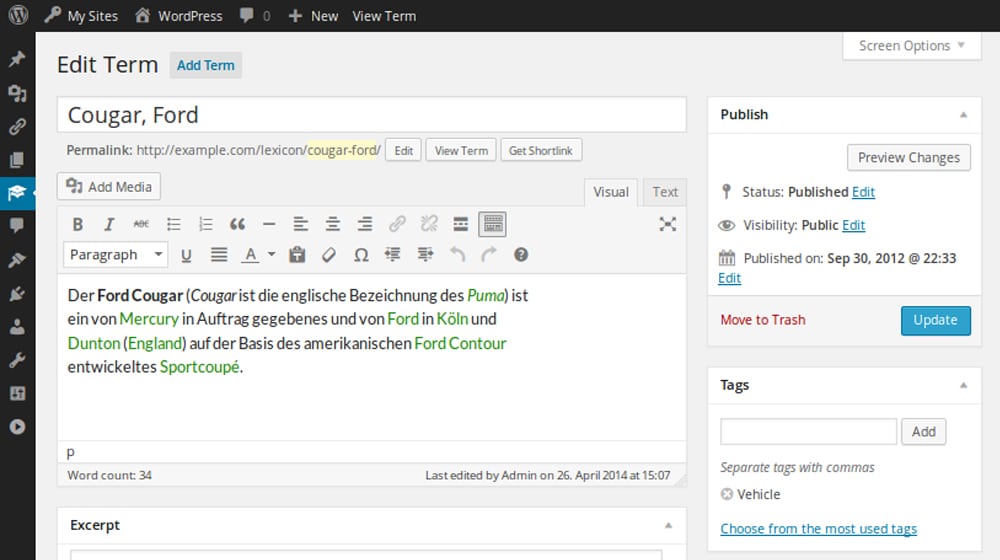The height and width of the screenshot is (560, 1000).
Task: Open the Paragraph format dropdown
Action: pos(115,254)
